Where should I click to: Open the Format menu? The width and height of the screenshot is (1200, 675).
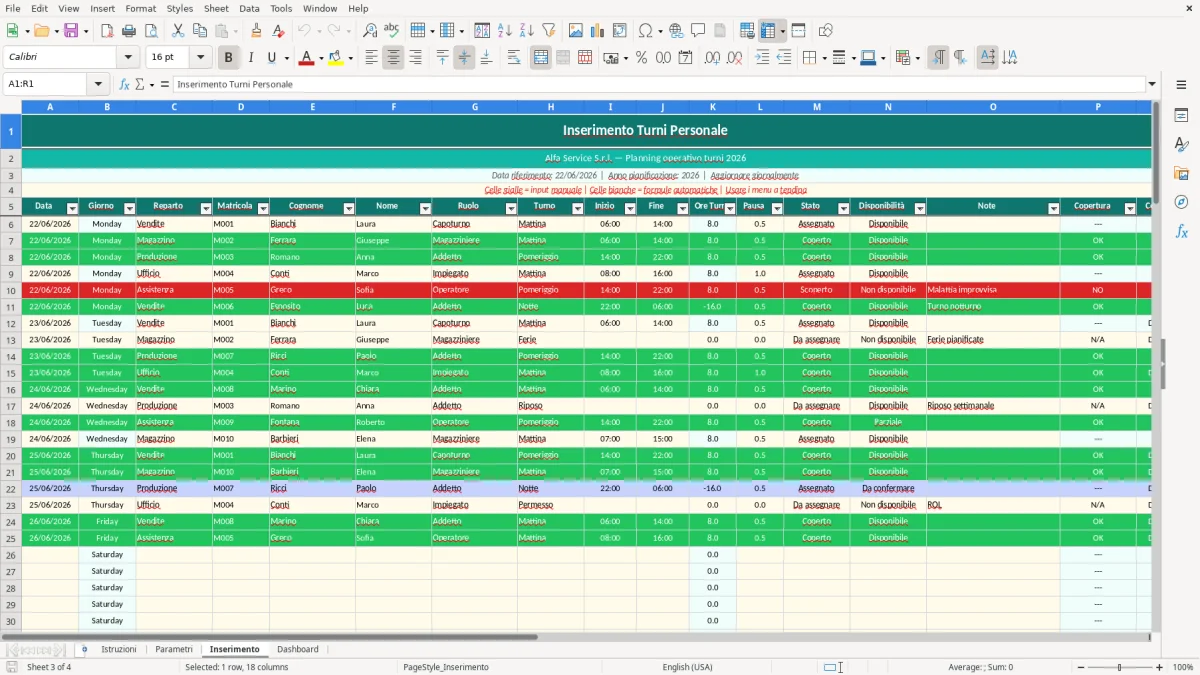click(x=140, y=8)
